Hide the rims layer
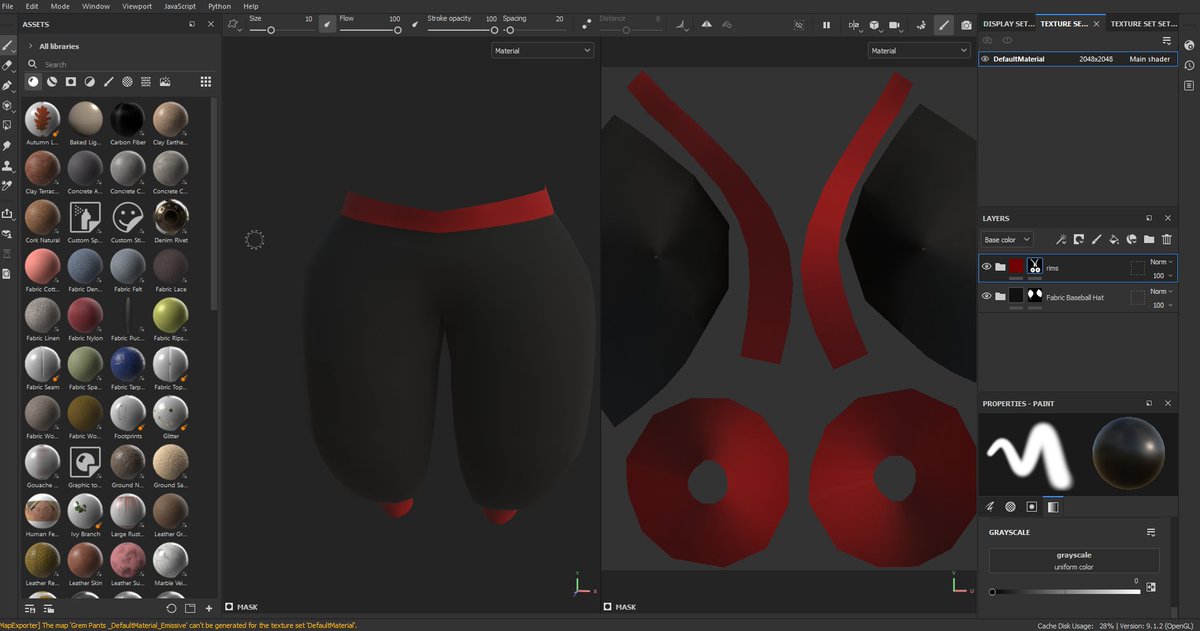 click(x=986, y=267)
